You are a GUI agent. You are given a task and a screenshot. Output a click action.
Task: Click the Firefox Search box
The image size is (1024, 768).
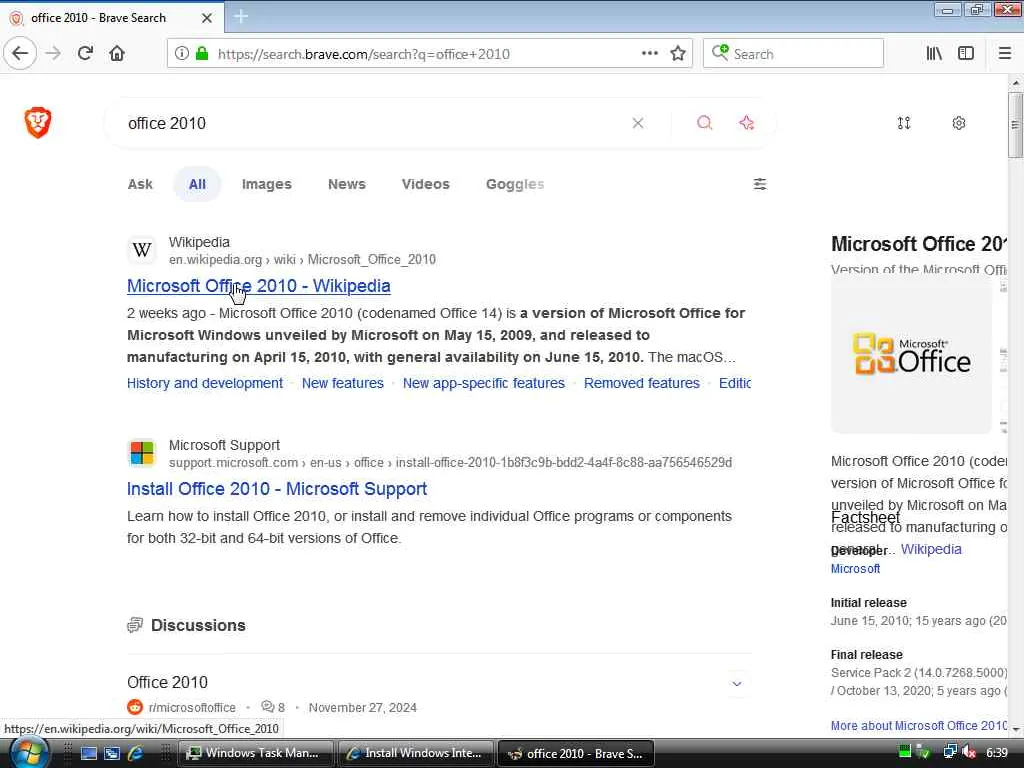[x=793, y=54]
